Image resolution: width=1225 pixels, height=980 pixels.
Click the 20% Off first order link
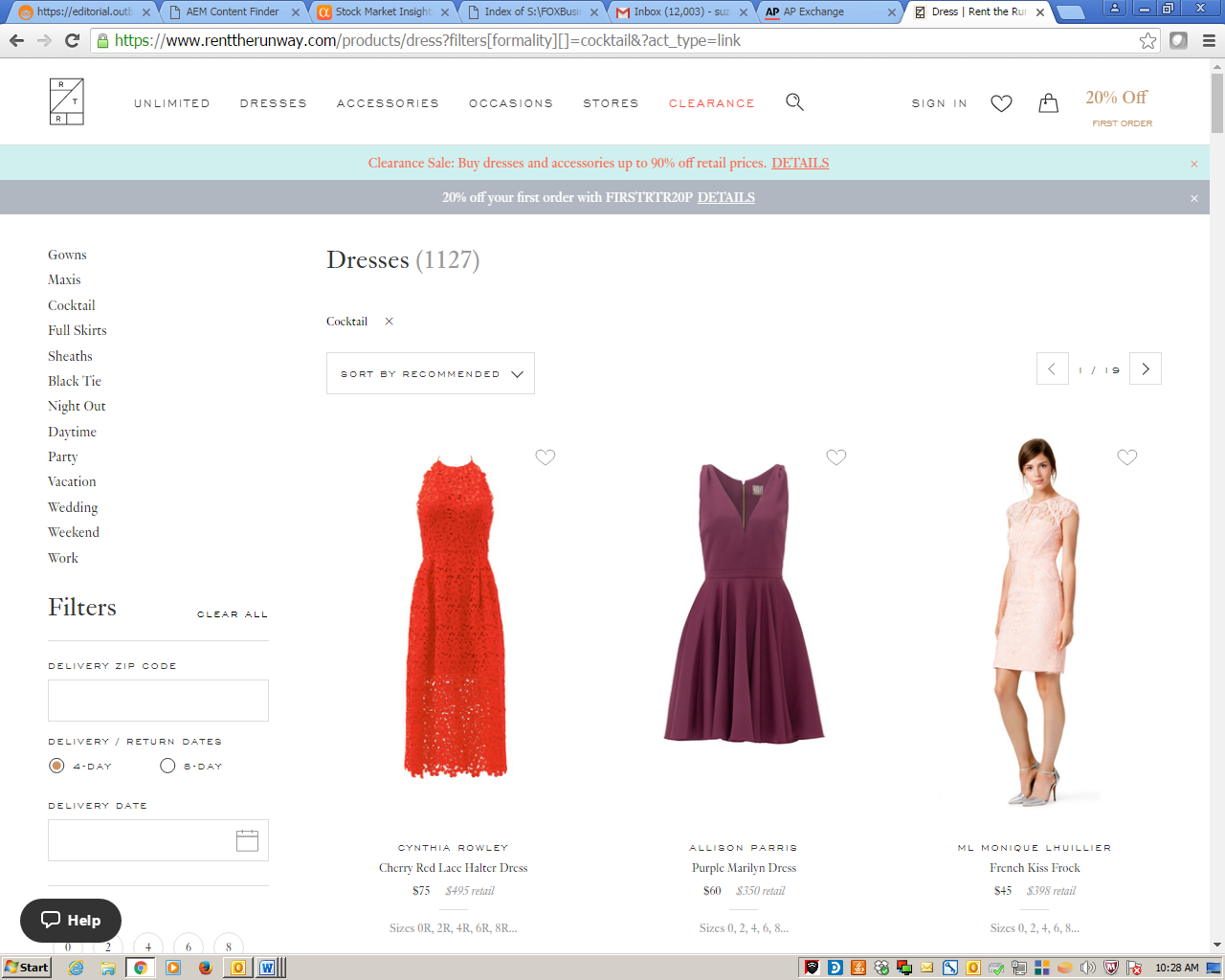pyautogui.click(x=1118, y=107)
